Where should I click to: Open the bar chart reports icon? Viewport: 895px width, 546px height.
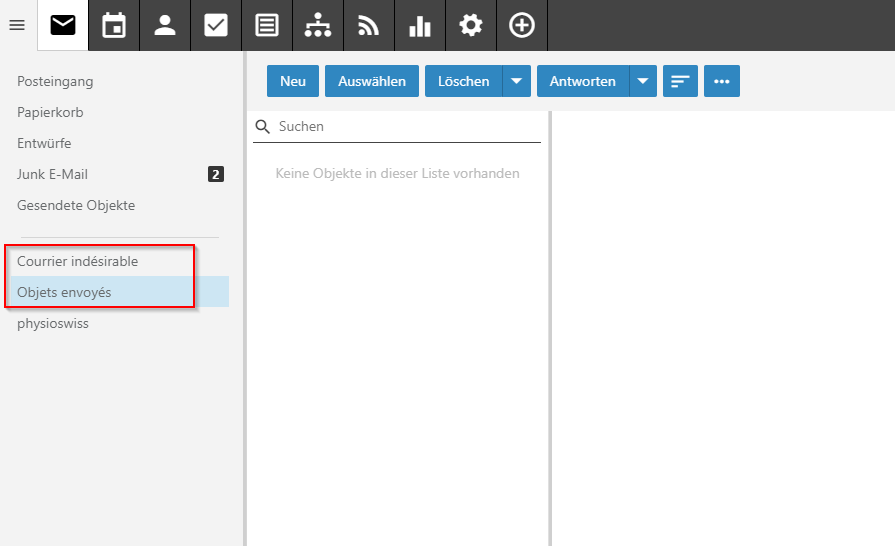coord(420,26)
